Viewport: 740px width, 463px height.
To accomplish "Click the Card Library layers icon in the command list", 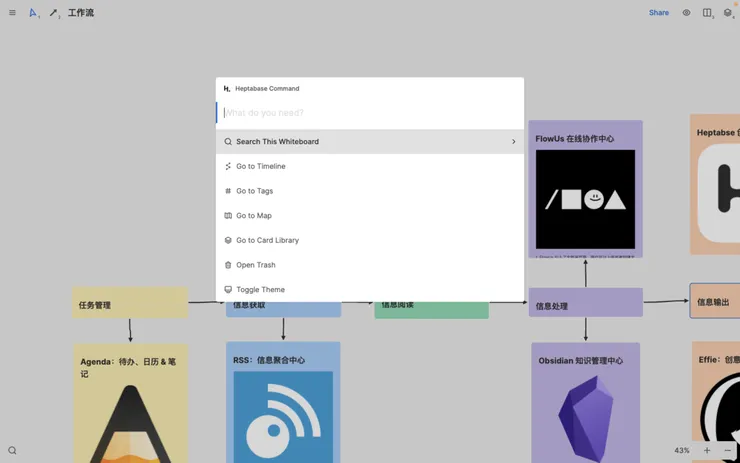I will 228,240.
